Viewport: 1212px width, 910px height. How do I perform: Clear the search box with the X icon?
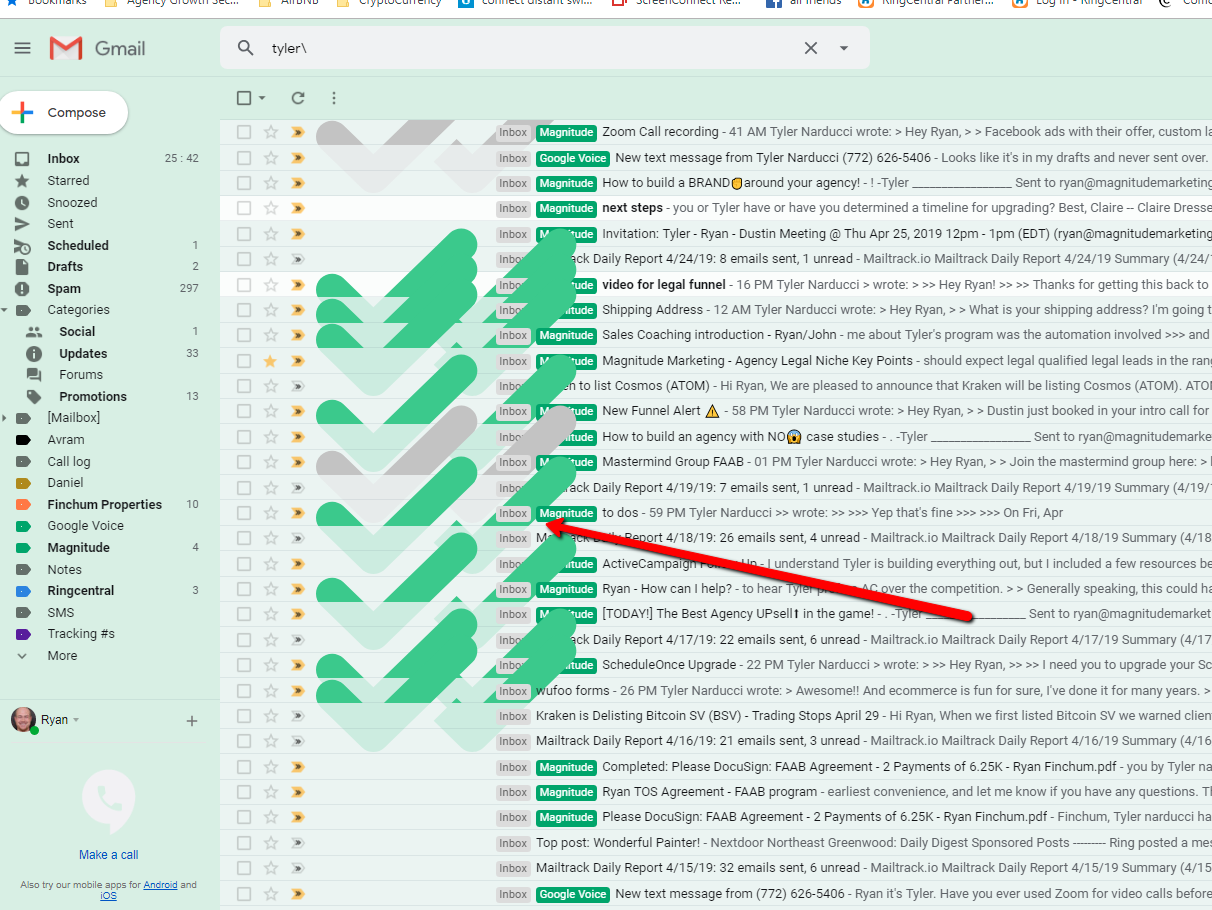tap(811, 48)
